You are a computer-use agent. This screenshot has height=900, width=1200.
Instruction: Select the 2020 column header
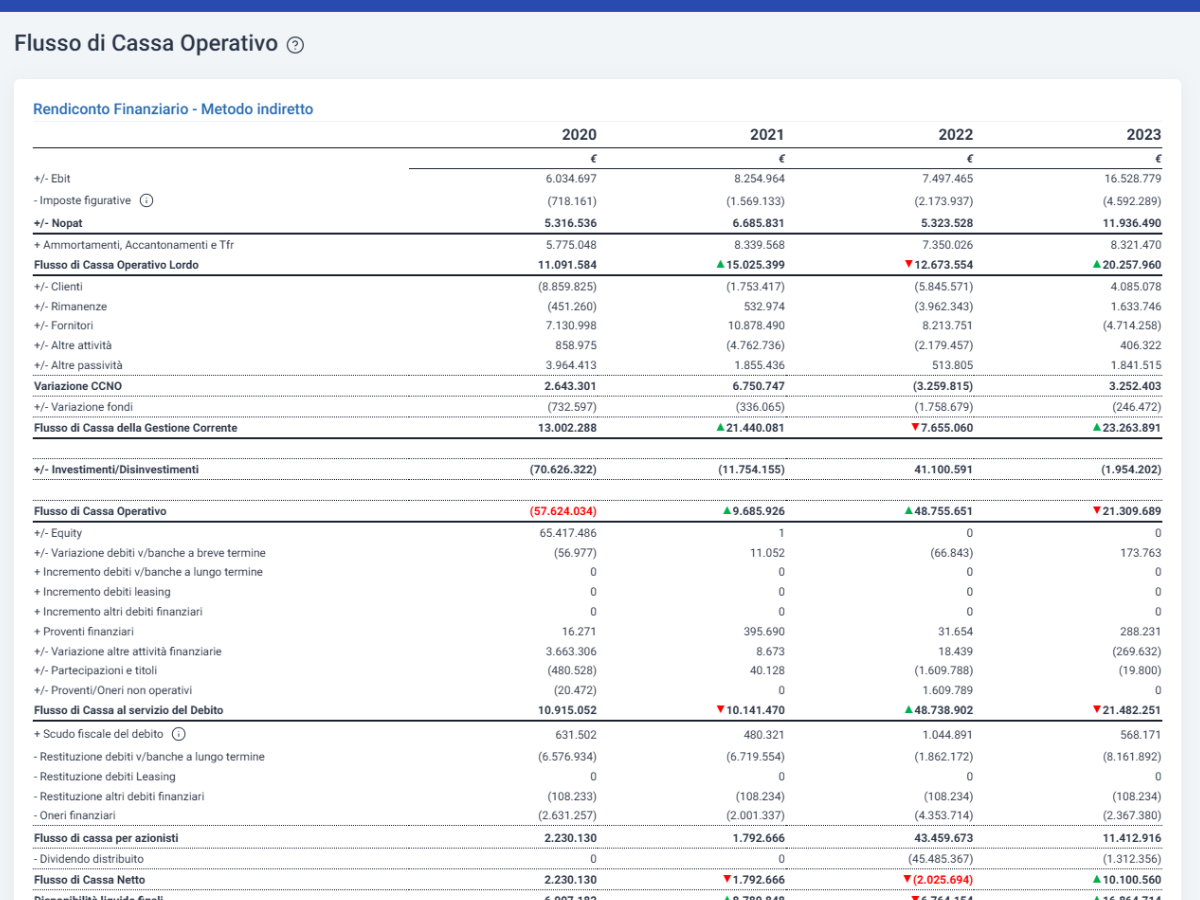579,135
